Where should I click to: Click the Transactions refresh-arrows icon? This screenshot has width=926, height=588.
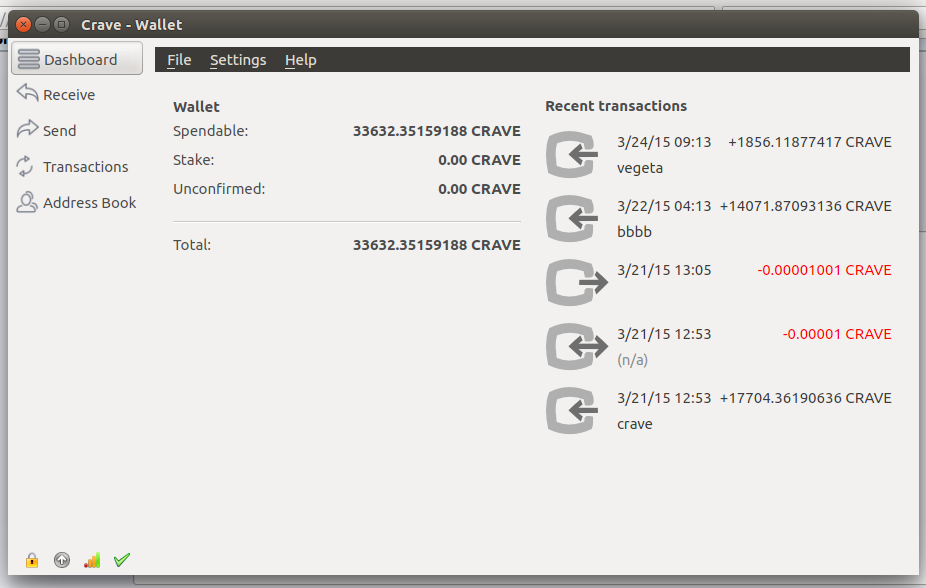coord(25,166)
